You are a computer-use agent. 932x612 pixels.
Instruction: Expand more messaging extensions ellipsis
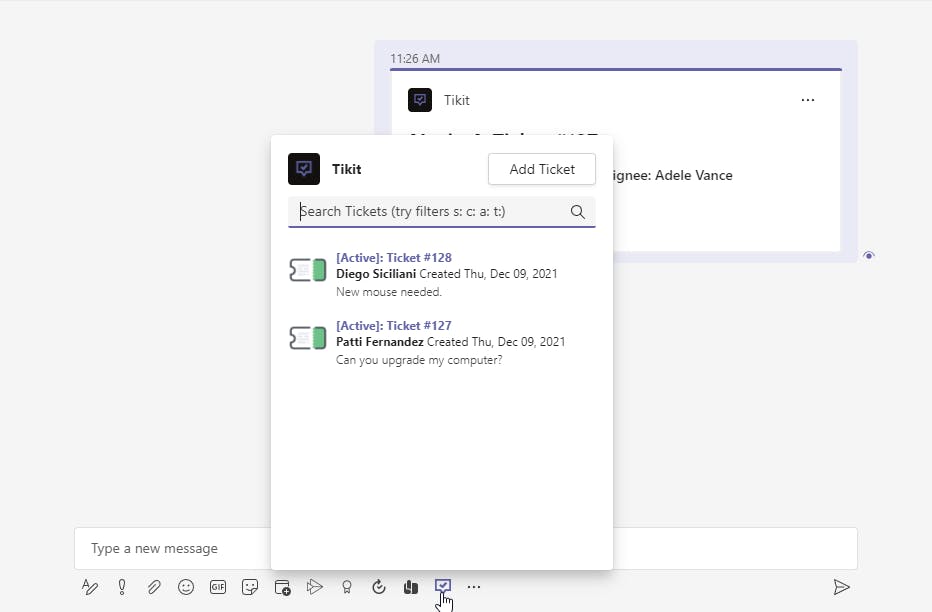coord(474,587)
